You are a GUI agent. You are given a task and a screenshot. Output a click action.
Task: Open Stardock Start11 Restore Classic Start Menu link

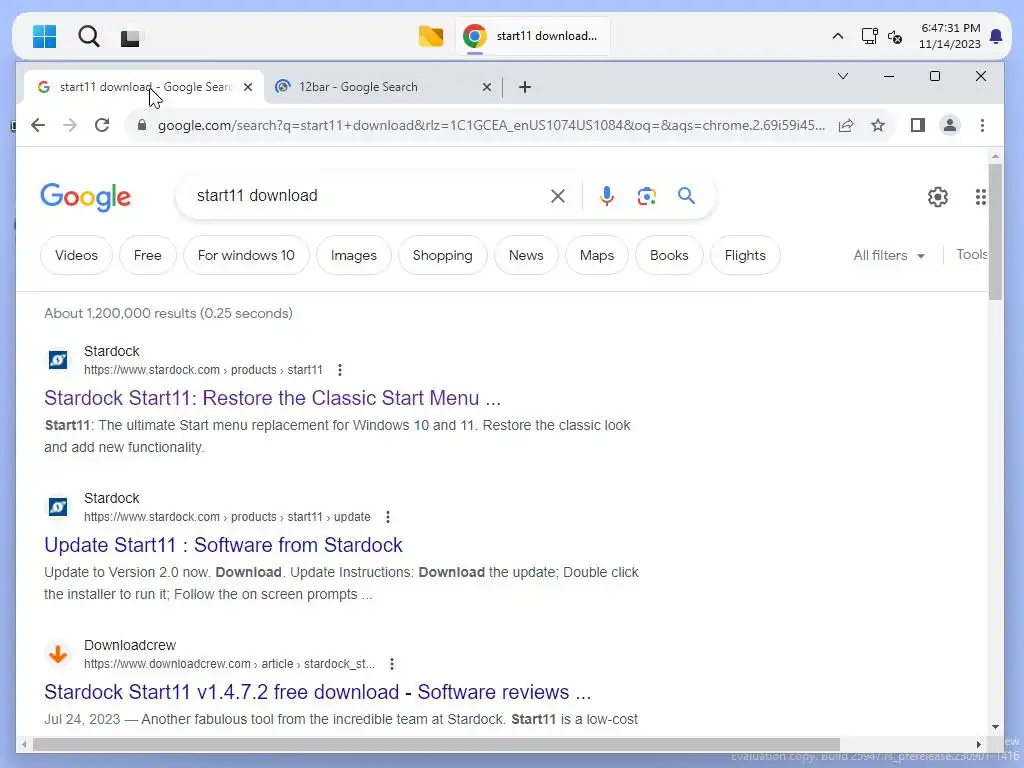click(273, 398)
